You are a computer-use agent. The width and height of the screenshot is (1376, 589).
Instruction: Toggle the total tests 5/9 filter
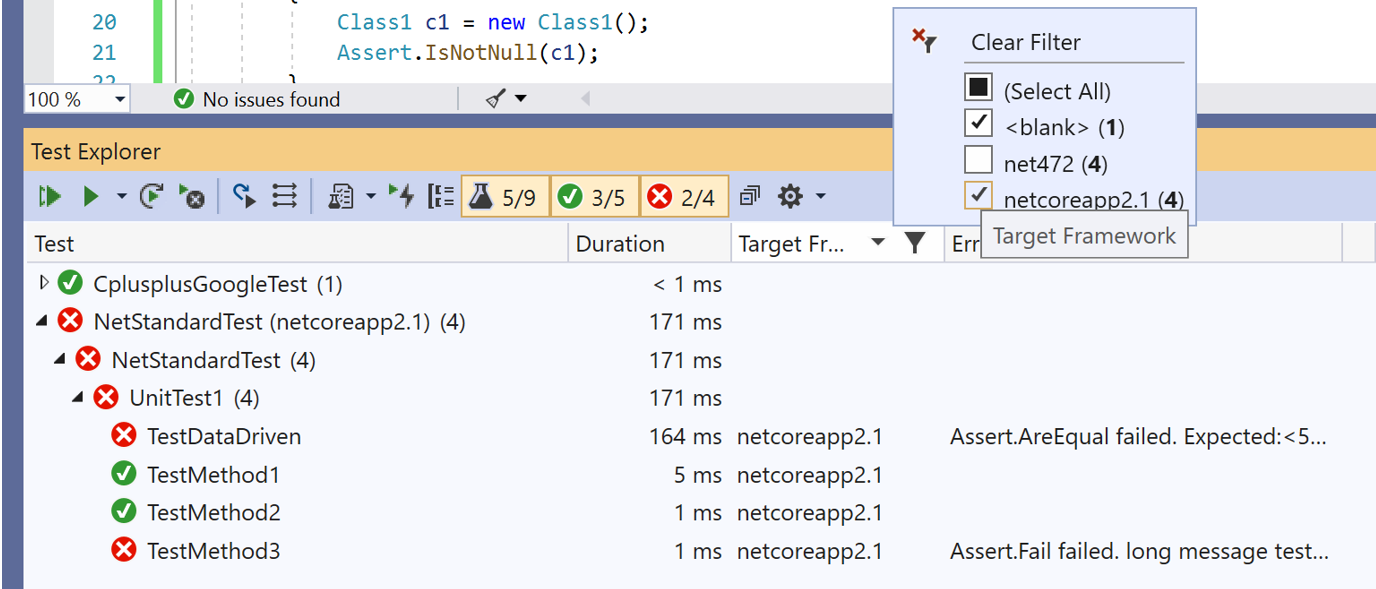tap(505, 197)
